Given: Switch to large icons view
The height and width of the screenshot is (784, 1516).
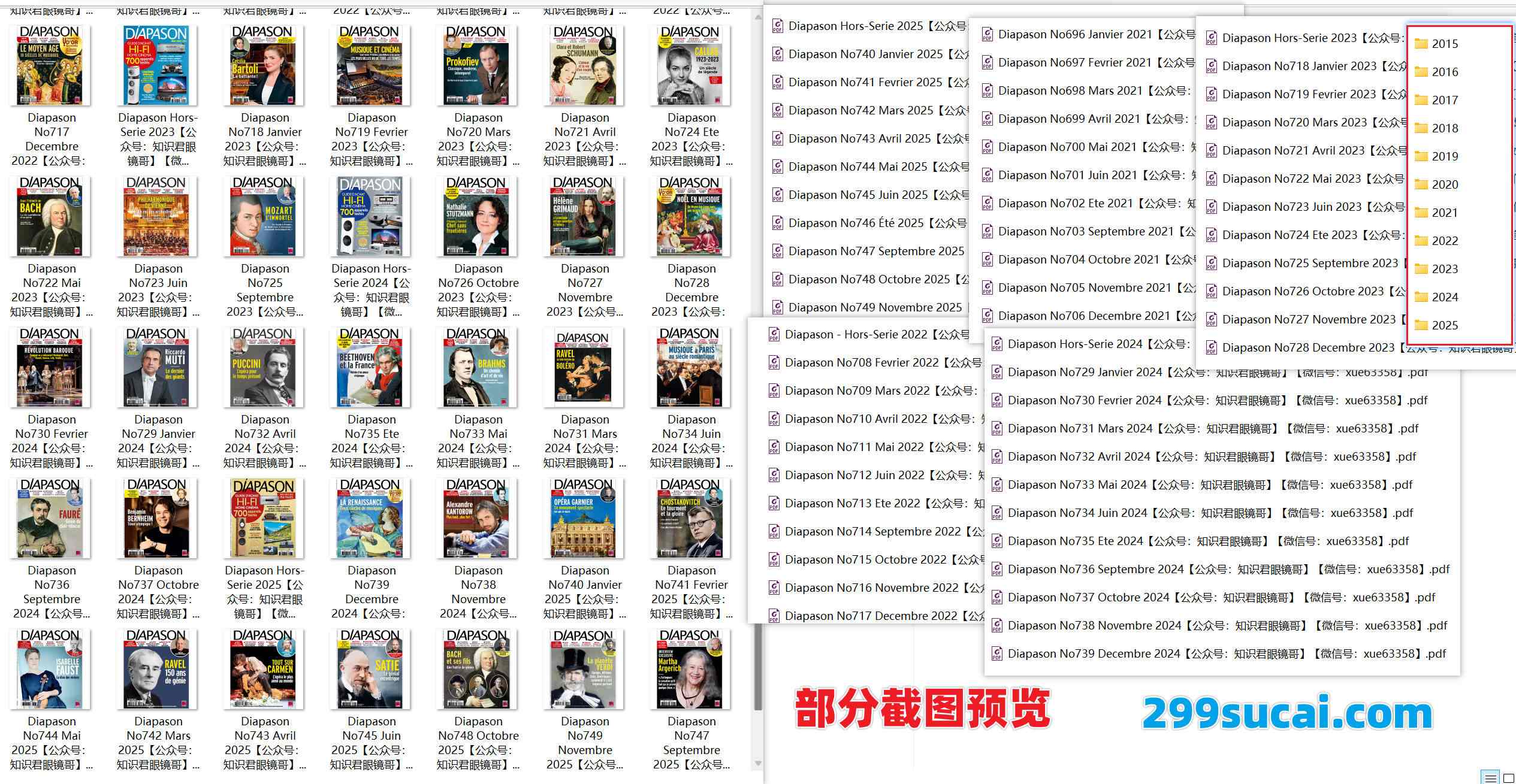Looking at the screenshot, I should (x=1508, y=777).
